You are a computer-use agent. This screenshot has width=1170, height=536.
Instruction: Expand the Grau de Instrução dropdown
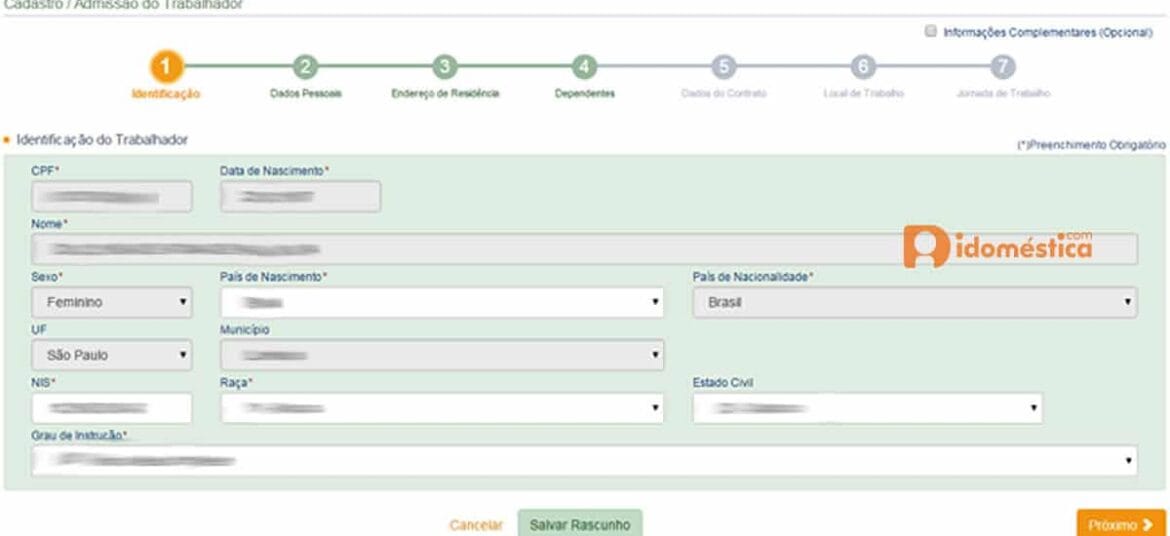[584, 461]
